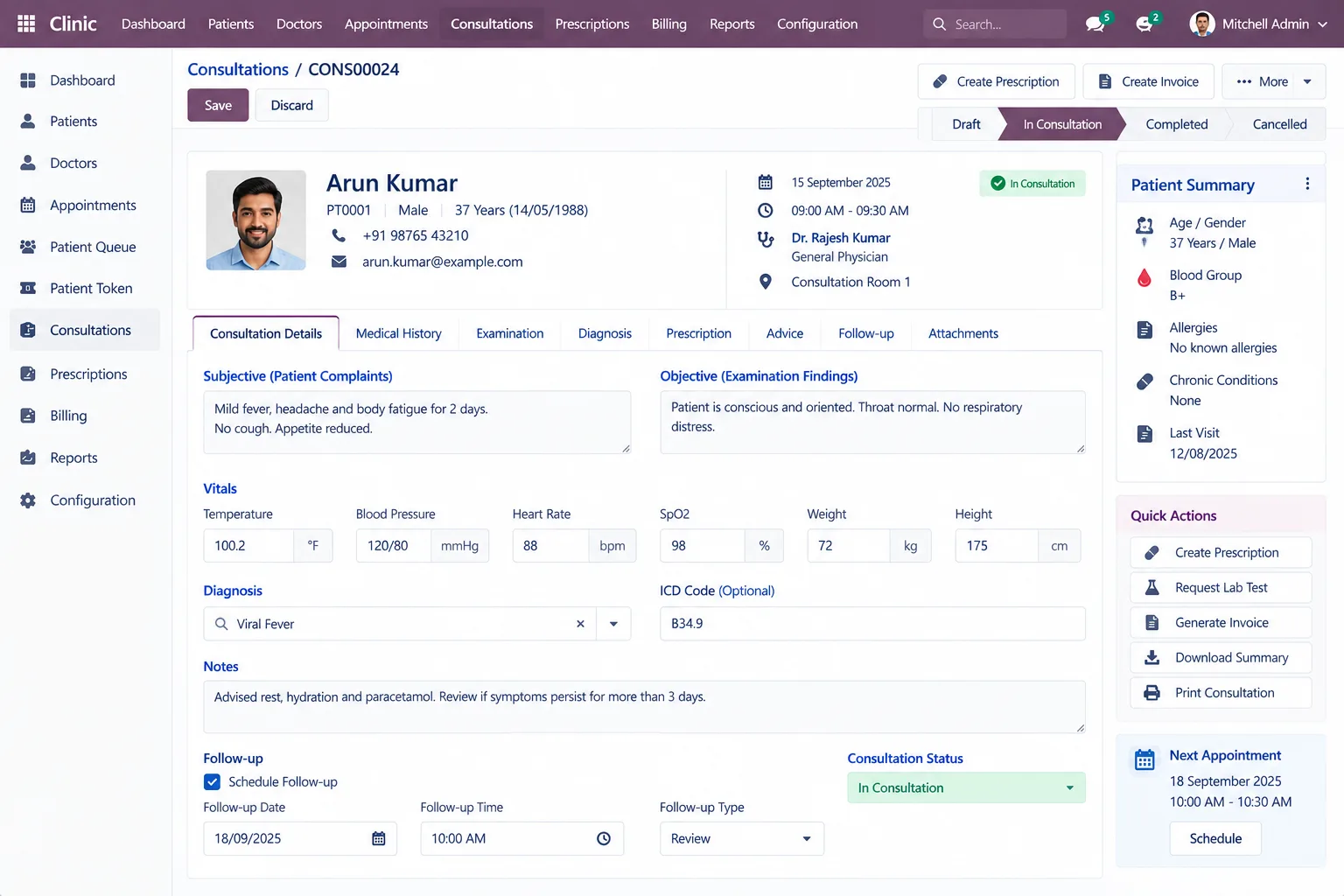Clear the Viral Fever diagnosis selection
The image size is (1344, 896).
pos(580,624)
